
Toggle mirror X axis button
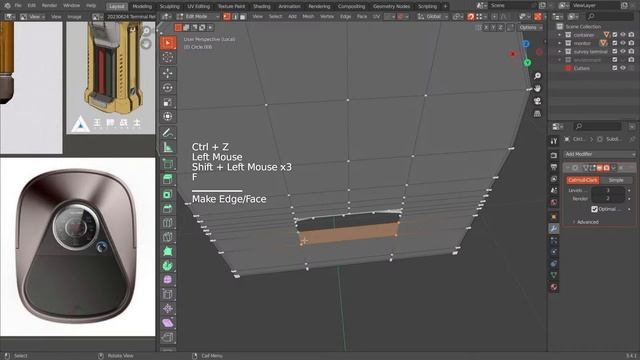pyautogui.click(x=486, y=27)
